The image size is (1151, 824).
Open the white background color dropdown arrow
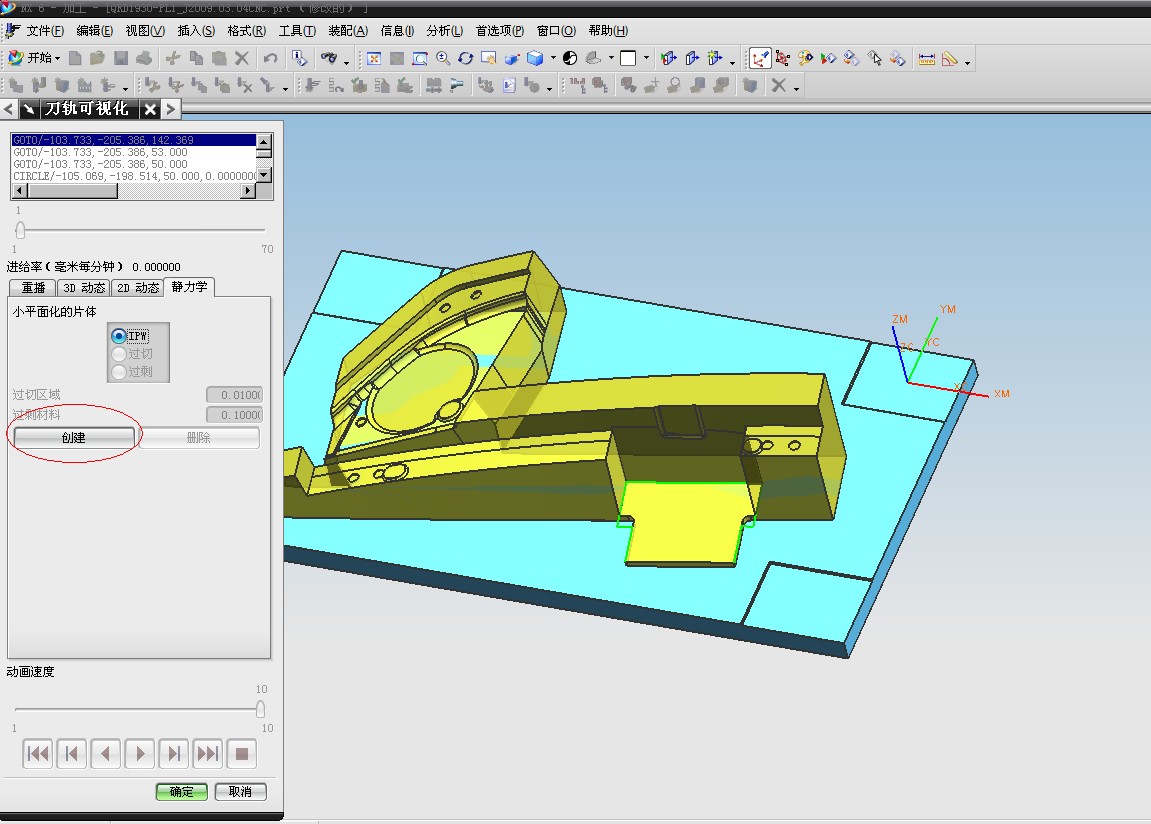point(646,58)
